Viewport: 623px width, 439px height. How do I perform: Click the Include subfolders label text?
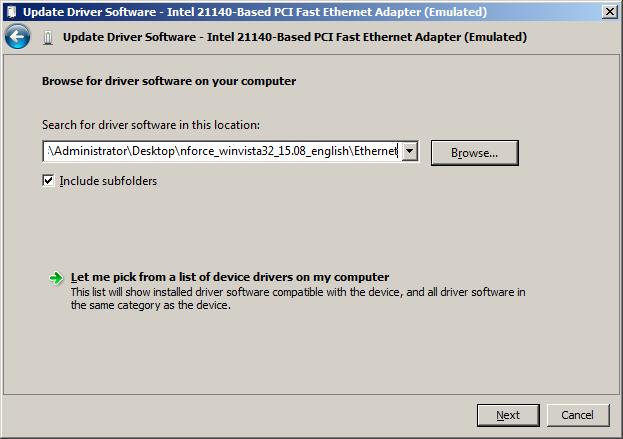tap(108, 181)
